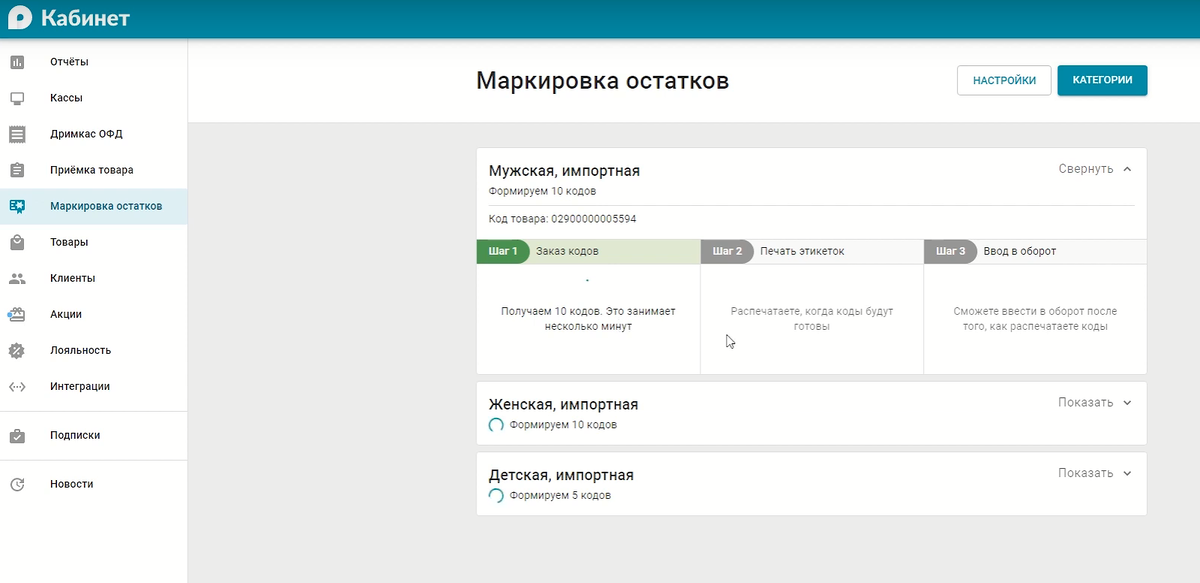Collapse the Мужская, импортная card via Свернуть
1200x583 pixels.
(x=1094, y=169)
